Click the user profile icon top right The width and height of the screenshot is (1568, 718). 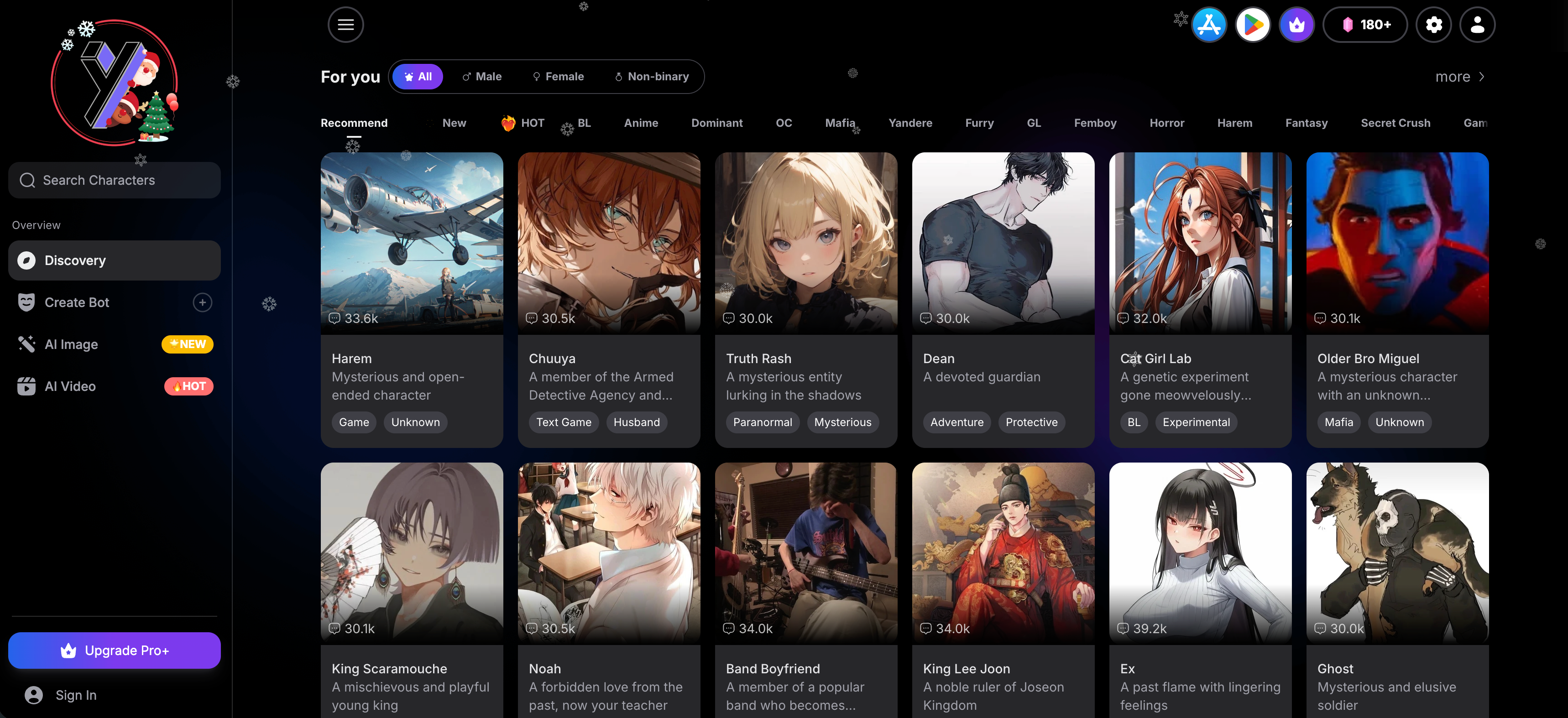pyautogui.click(x=1477, y=25)
